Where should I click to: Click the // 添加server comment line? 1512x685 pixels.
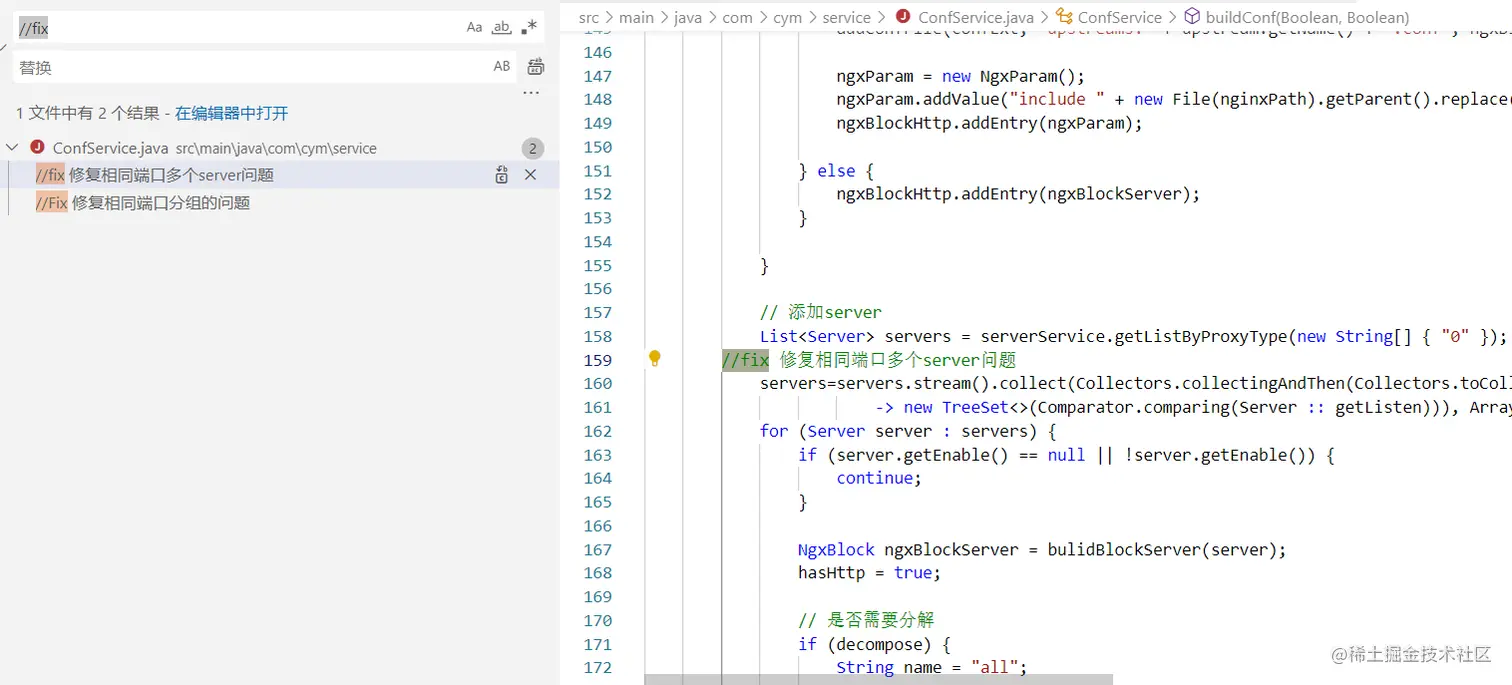[x=821, y=312]
